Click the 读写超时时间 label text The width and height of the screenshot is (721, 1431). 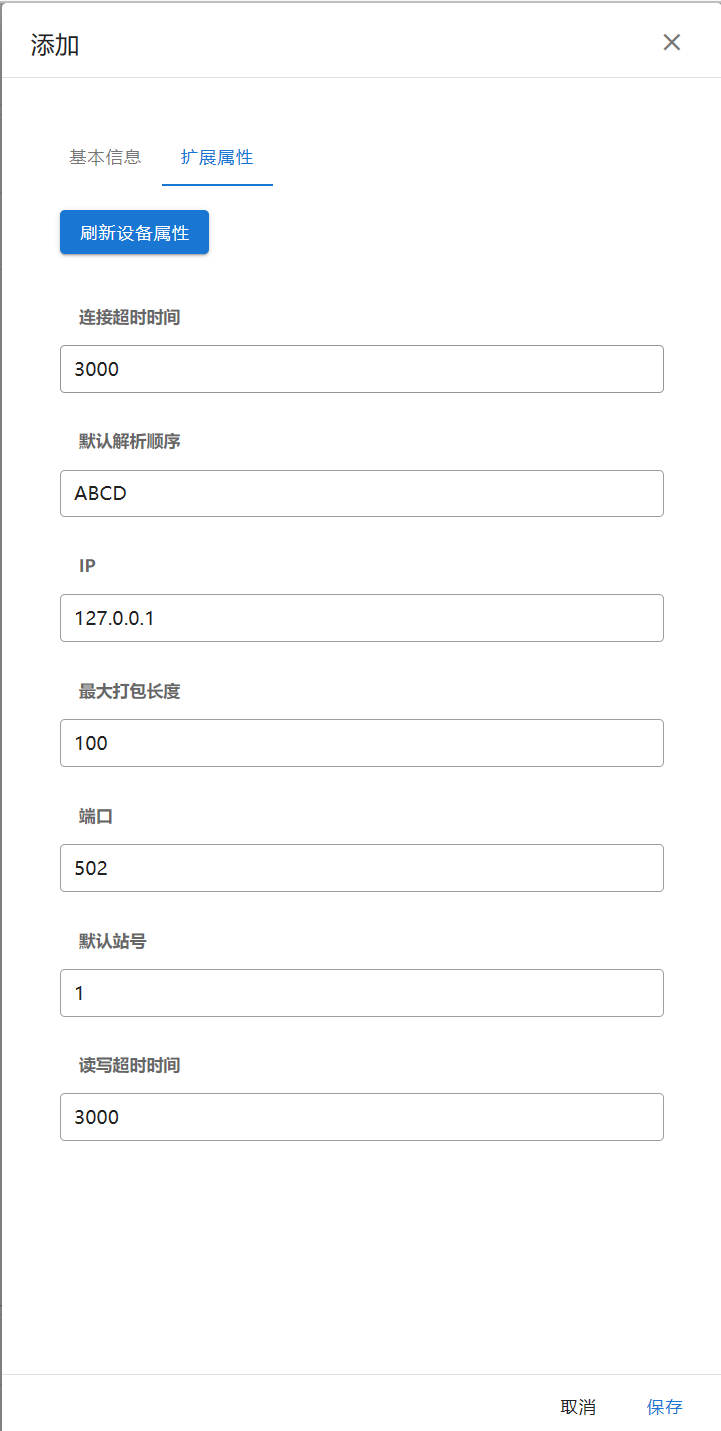129,1065
